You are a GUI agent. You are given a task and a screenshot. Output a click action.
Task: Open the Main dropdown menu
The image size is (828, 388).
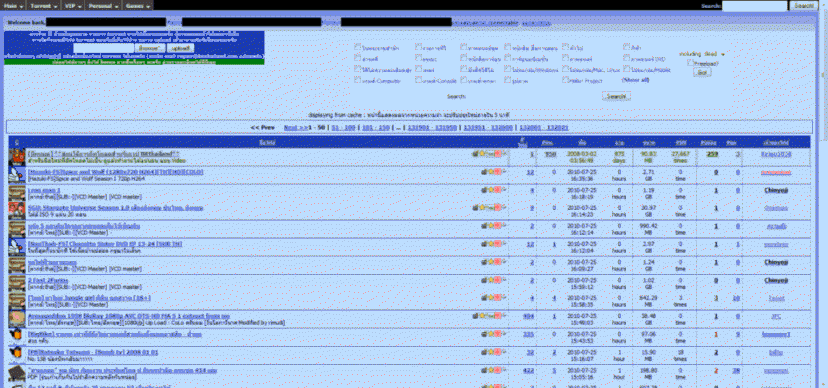(13, 5)
